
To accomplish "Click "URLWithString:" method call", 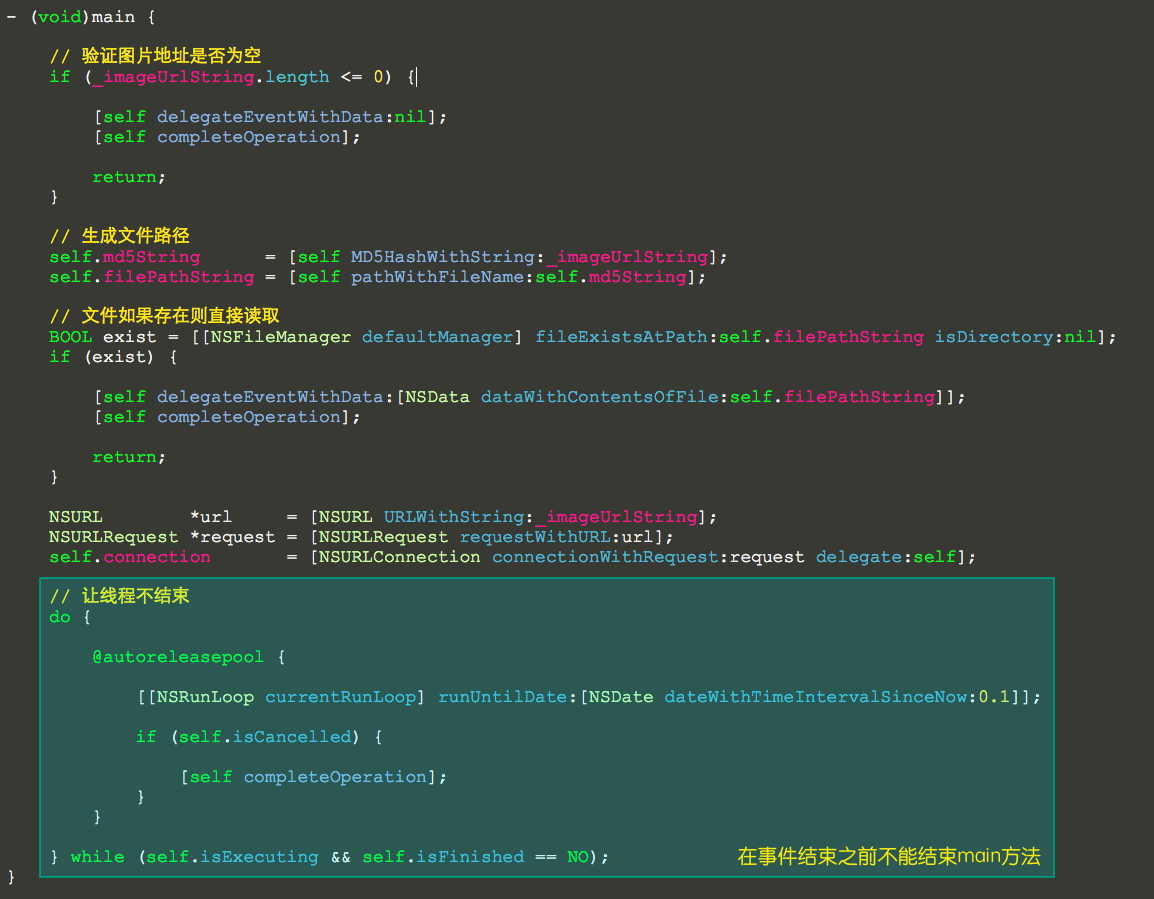I will coord(459,516).
